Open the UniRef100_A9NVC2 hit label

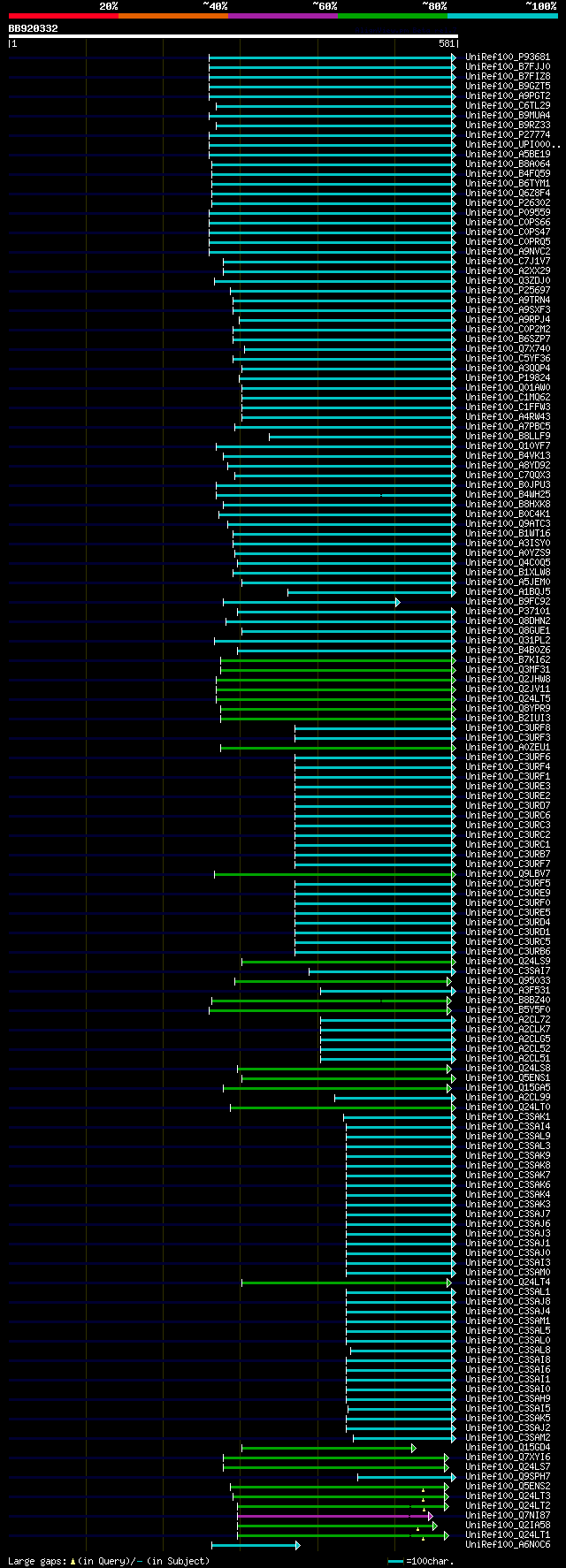tap(508, 252)
